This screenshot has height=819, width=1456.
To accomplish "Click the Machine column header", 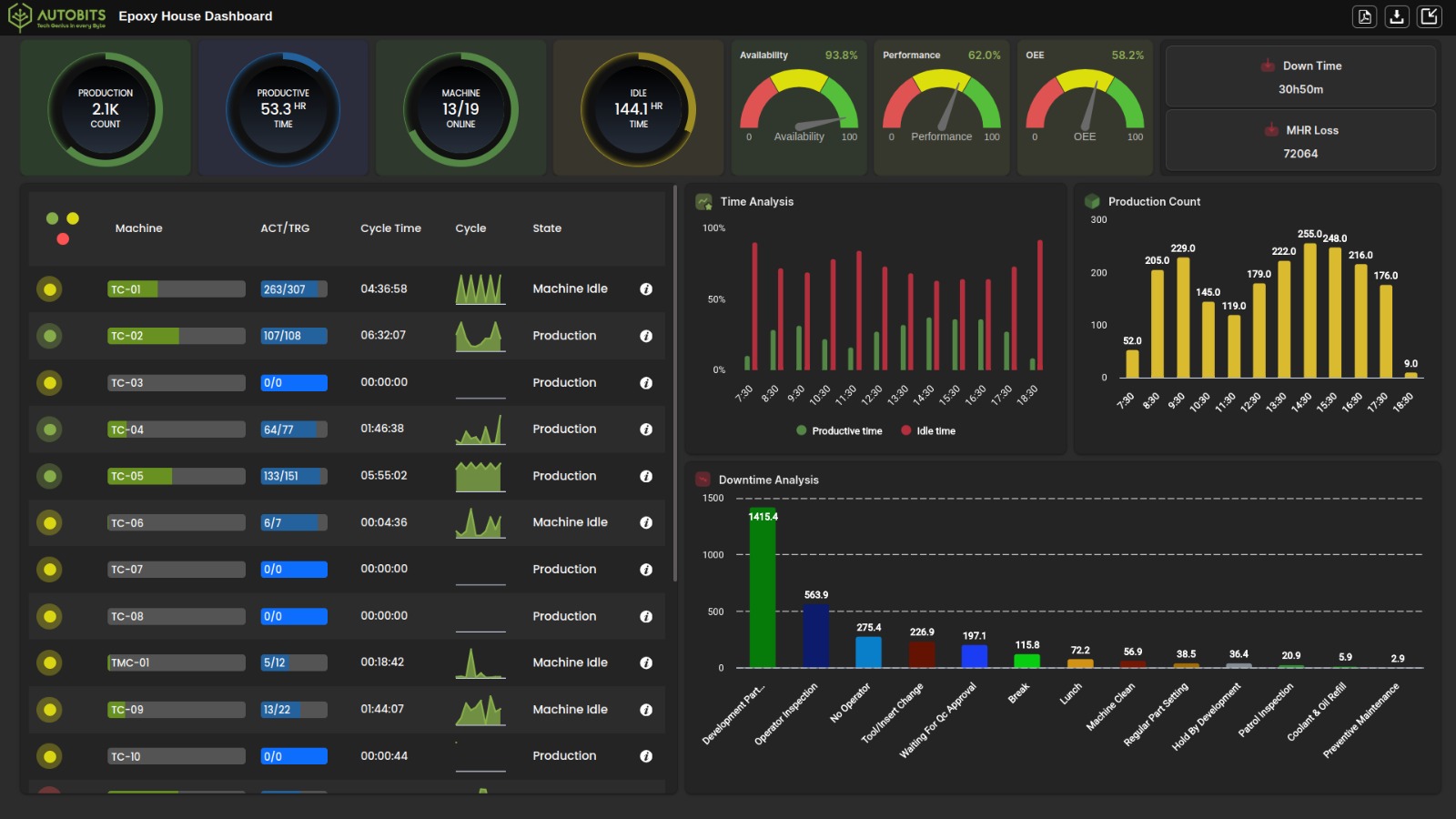I will point(138,228).
